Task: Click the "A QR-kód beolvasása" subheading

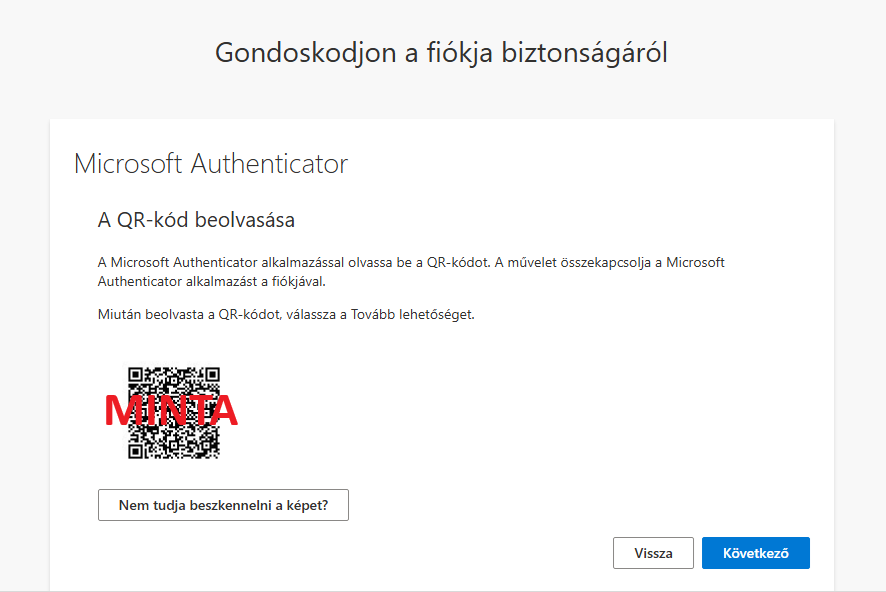Action: 196,220
